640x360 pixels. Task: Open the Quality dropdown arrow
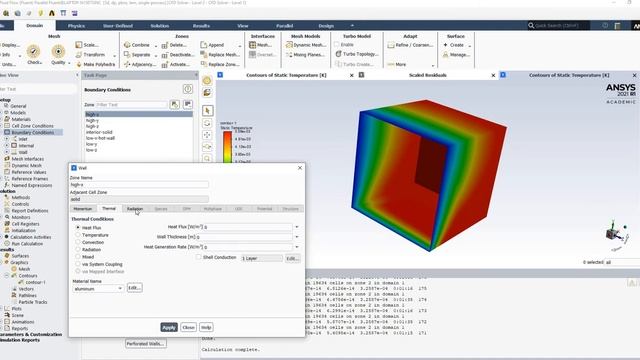[69, 63]
